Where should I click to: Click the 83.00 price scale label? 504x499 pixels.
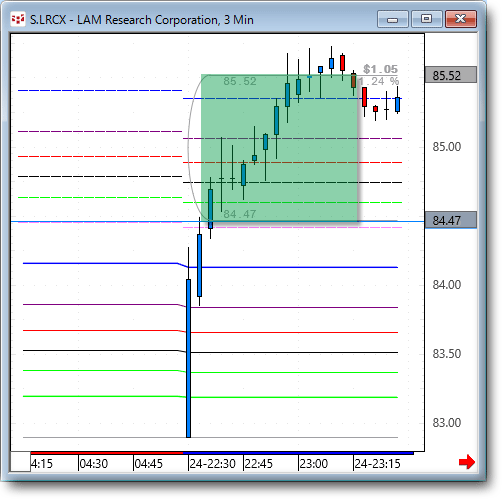pos(447,423)
